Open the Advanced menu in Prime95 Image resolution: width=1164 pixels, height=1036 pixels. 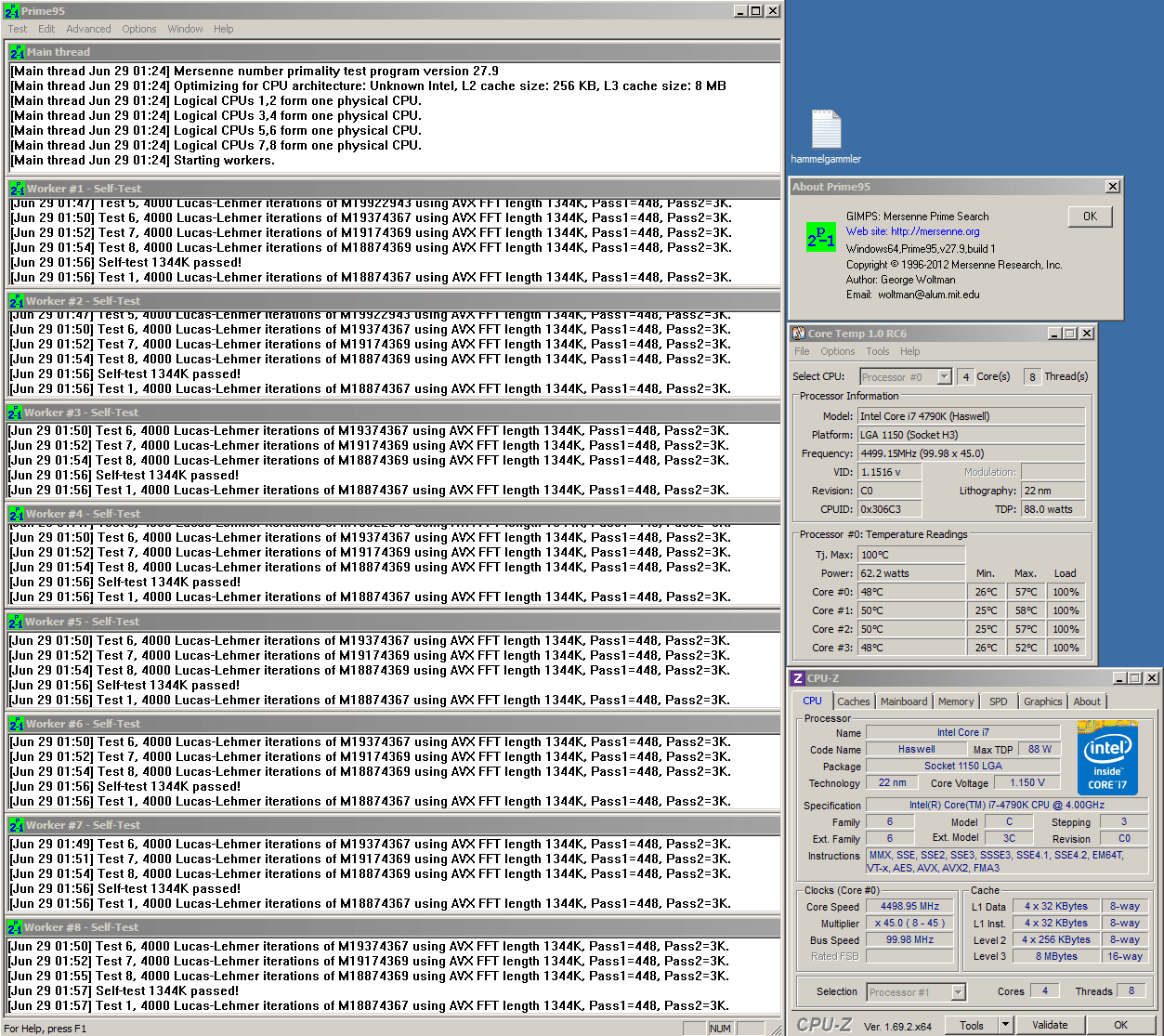coord(88,29)
